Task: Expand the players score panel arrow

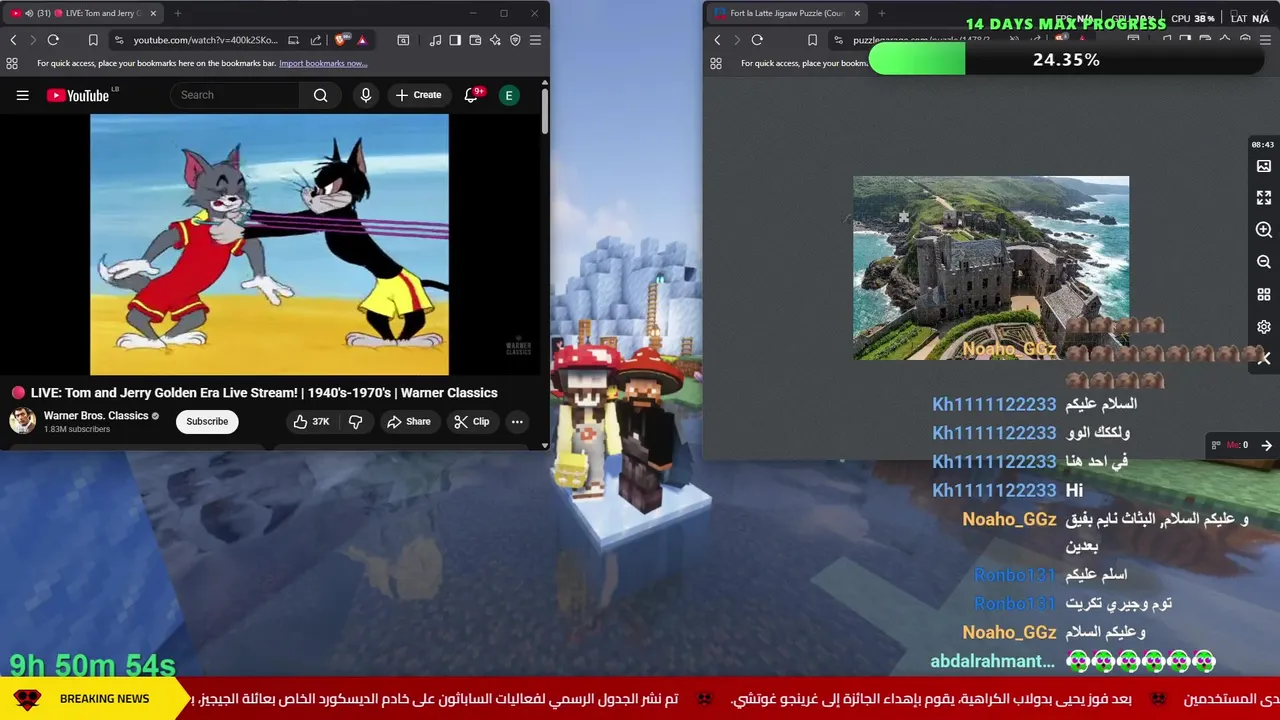Action: click(1266, 445)
